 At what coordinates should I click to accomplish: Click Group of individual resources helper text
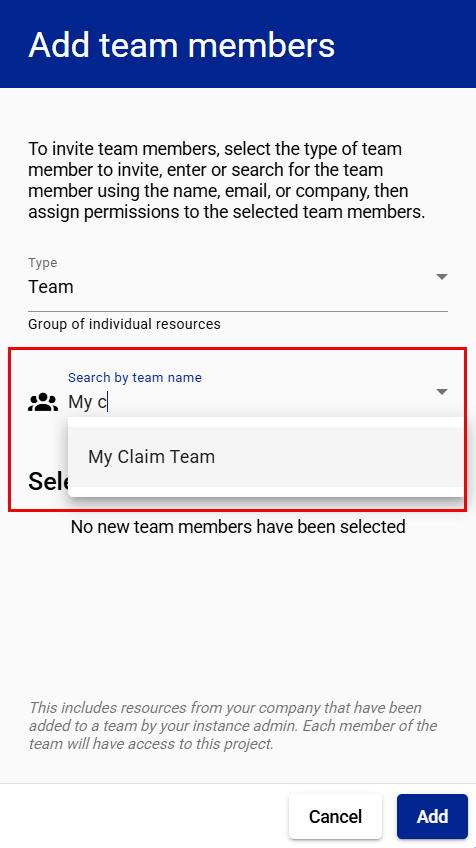pos(124,324)
